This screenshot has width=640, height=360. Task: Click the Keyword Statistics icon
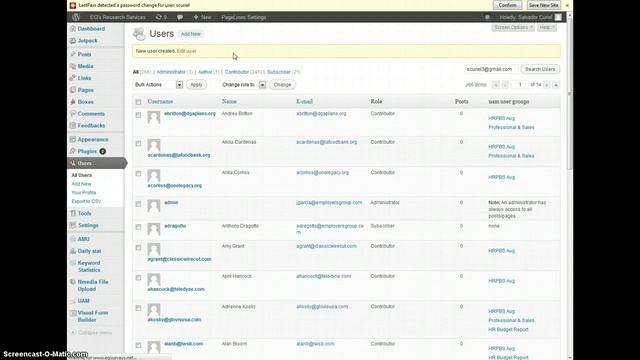click(73, 263)
